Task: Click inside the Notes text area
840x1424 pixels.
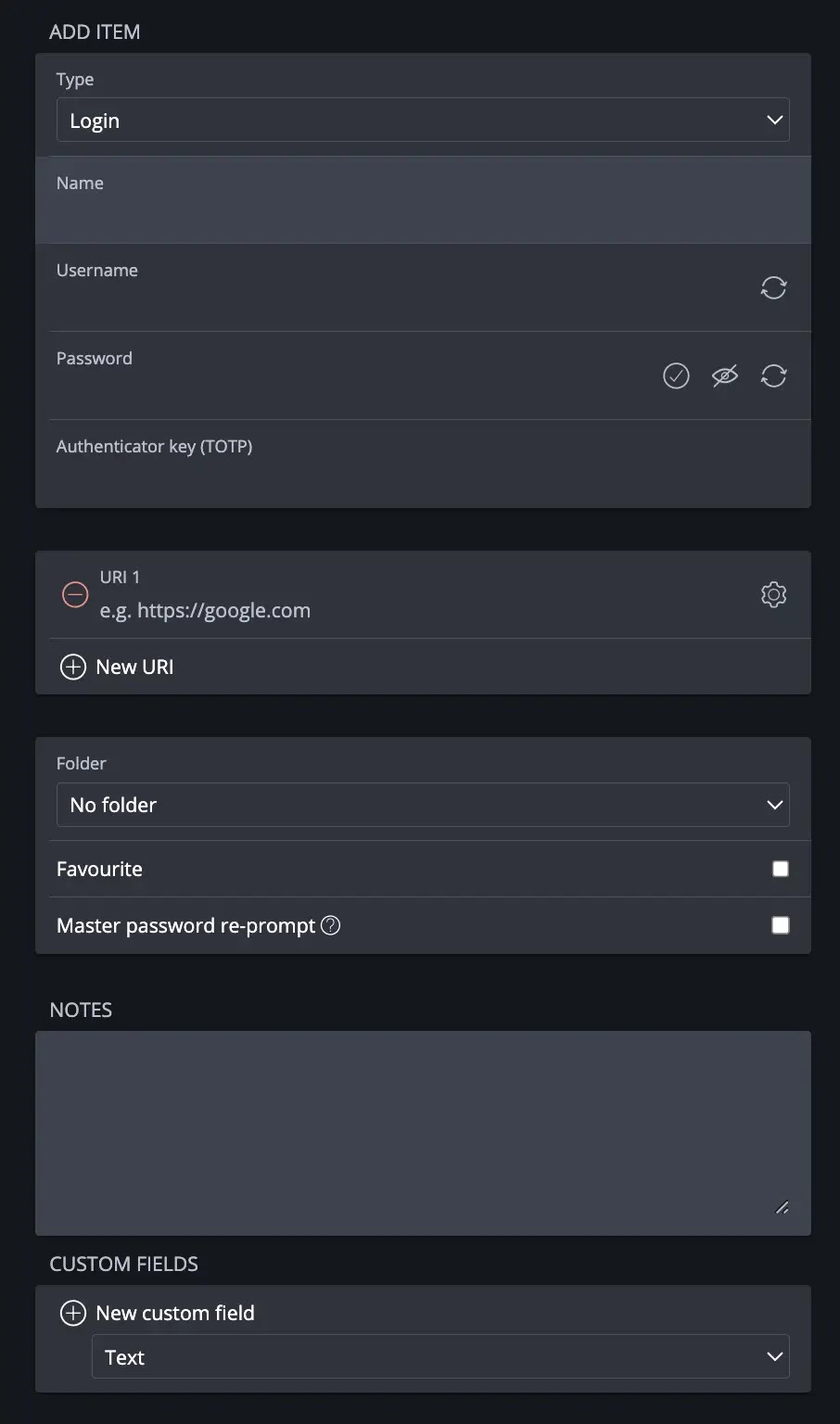Action: tap(423, 1133)
